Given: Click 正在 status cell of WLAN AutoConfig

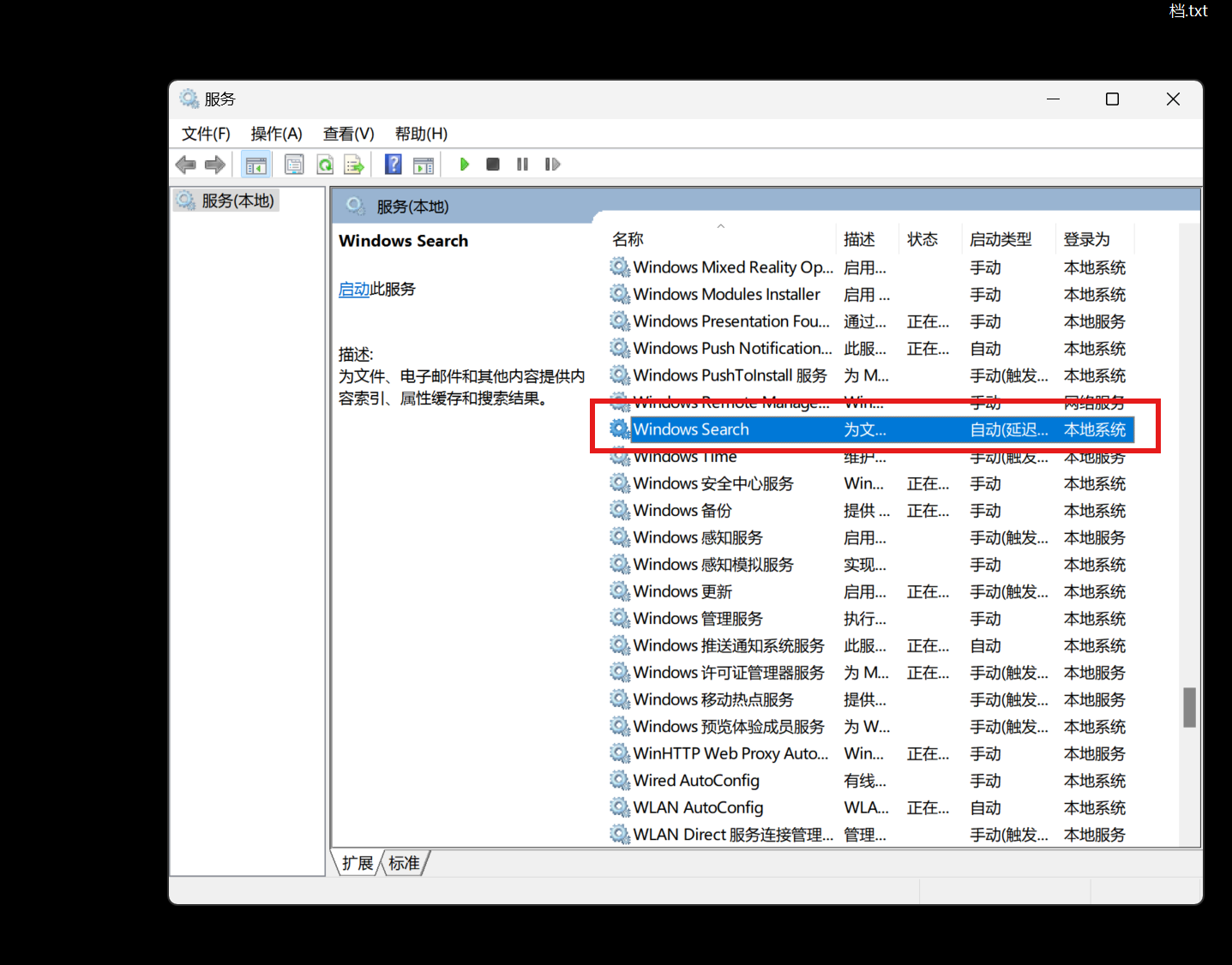Looking at the screenshot, I should [x=929, y=807].
